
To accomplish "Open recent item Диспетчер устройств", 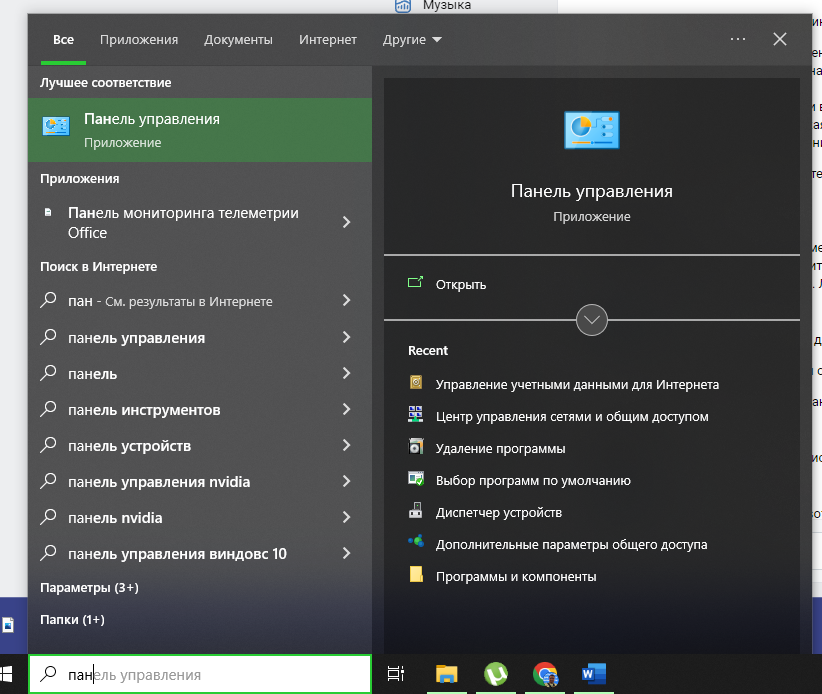I will tap(499, 513).
